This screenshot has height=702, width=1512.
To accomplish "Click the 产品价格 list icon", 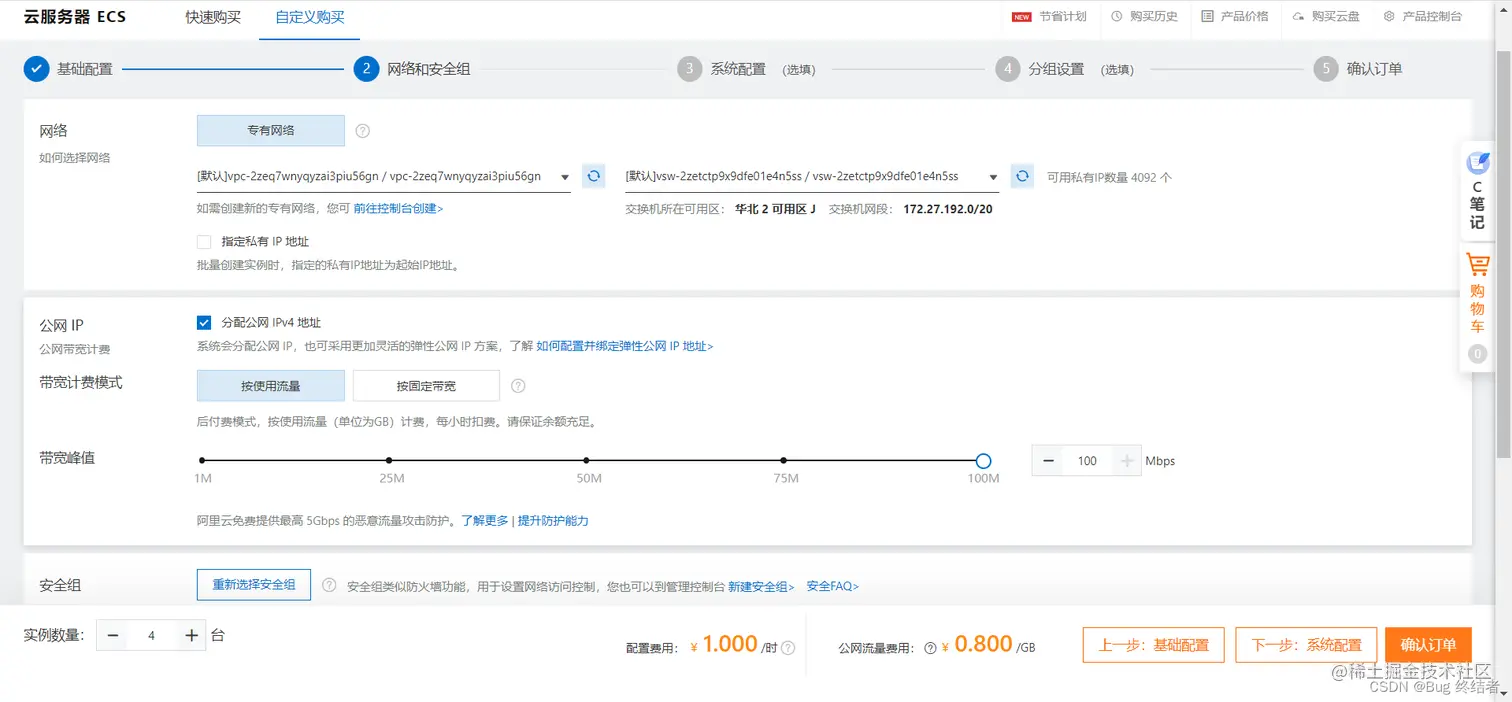I will (x=1207, y=17).
